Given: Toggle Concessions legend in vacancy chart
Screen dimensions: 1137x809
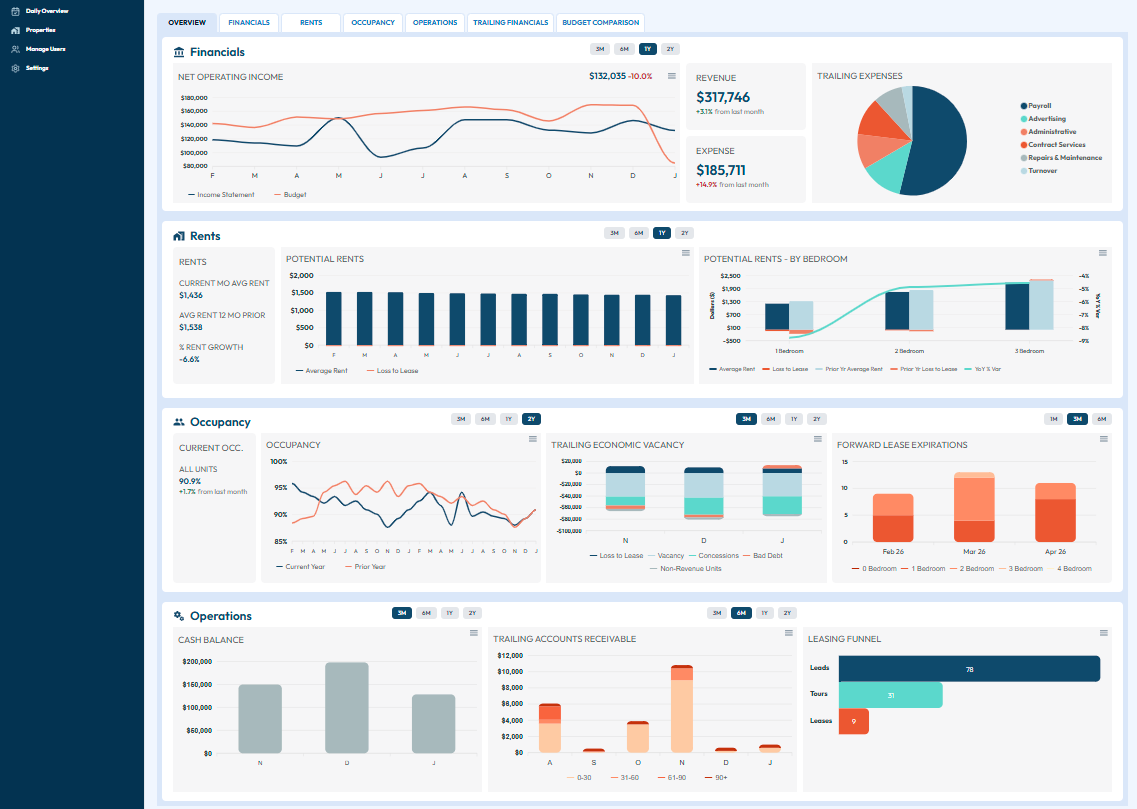Looking at the screenshot, I should (x=714, y=556).
